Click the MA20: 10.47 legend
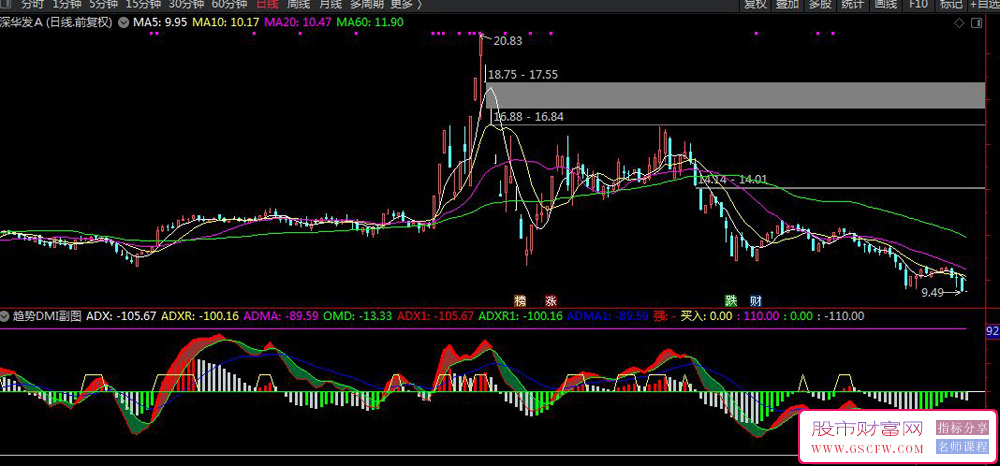The width and height of the screenshot is (1000, 466). [297, 22]
